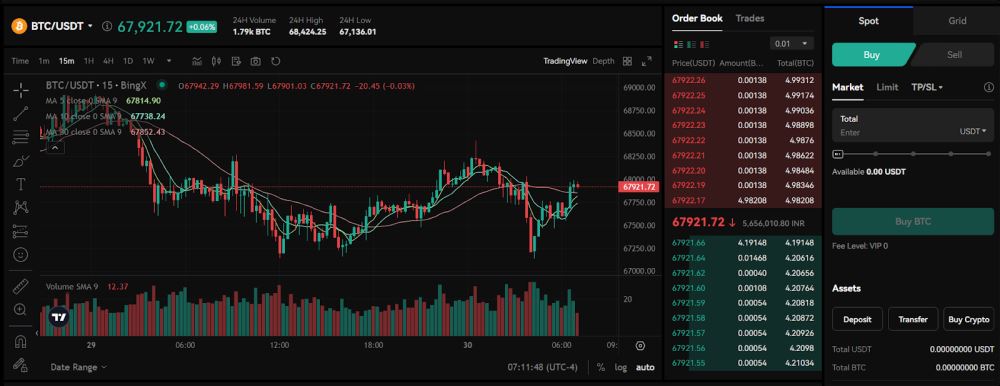
Task: Click the info icon next to TP/SL
Action: coord(989,87)
